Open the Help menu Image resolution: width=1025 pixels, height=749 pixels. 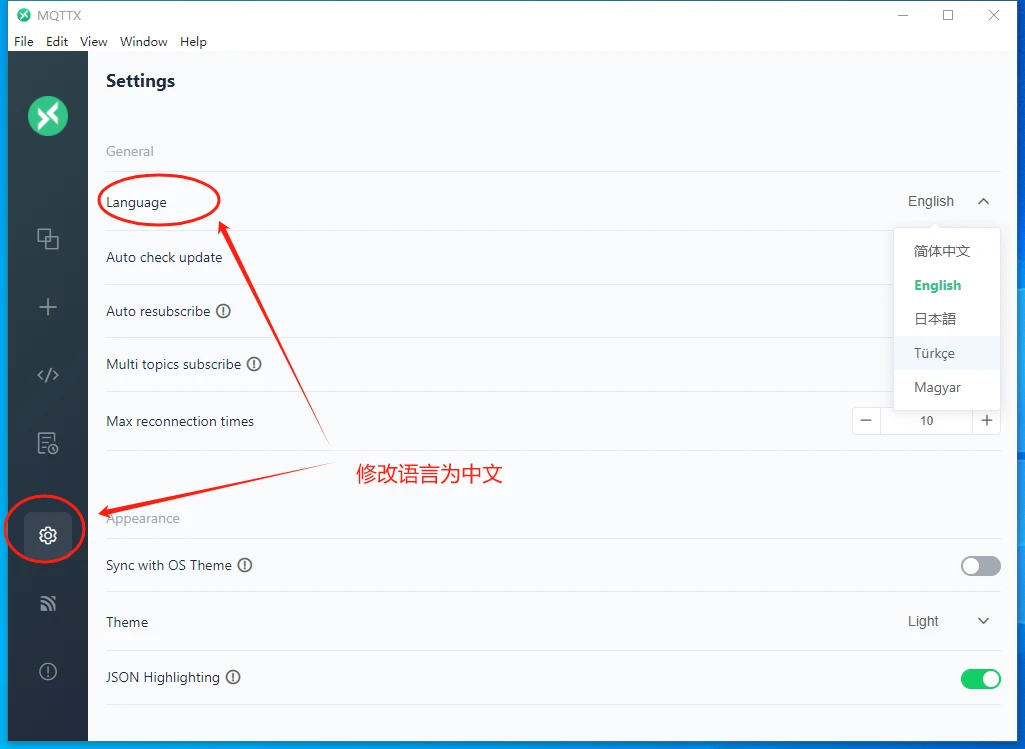coord(193,42)
